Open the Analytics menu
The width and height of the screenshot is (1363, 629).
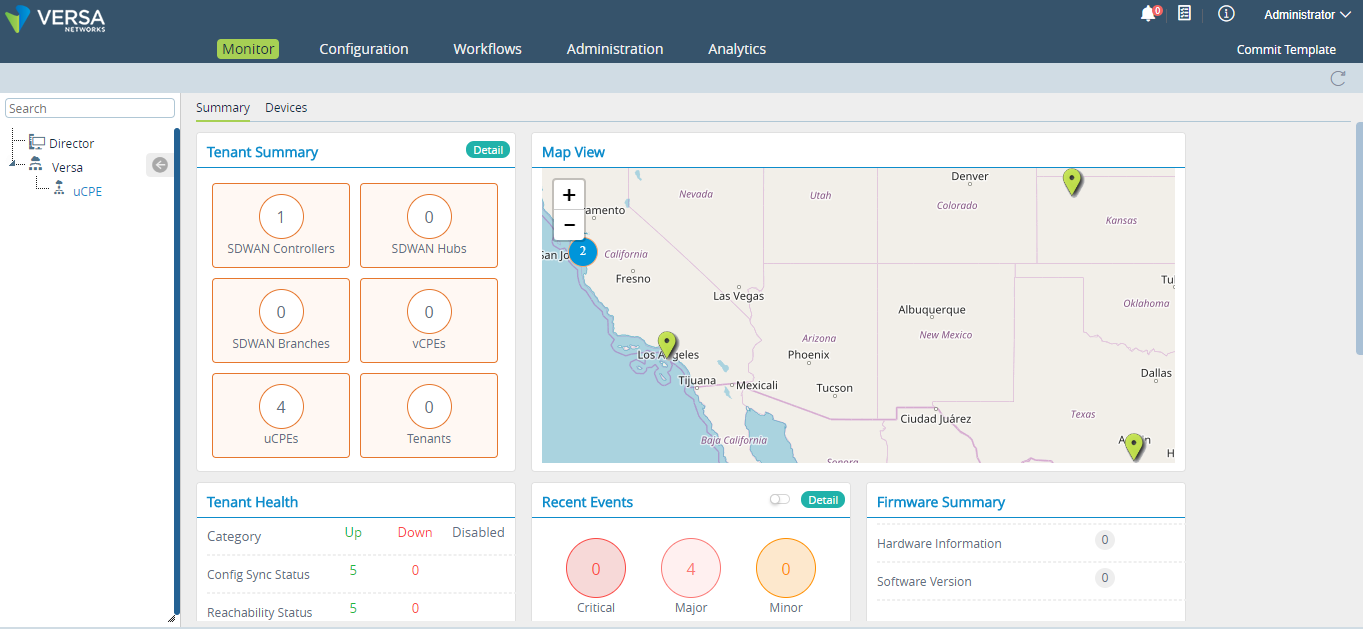point(737,49)
